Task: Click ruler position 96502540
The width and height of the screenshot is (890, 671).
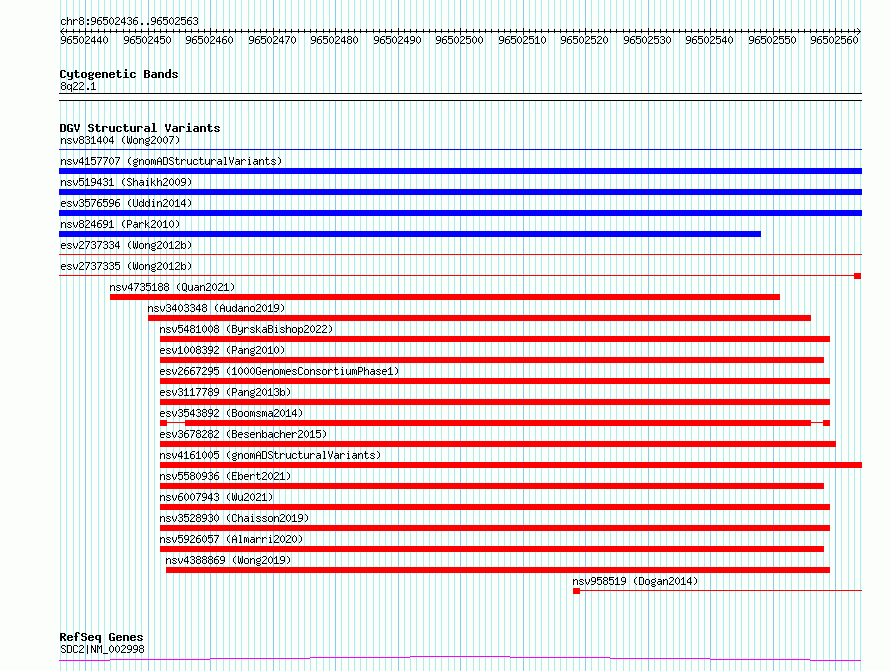Action: pos(710,40)
